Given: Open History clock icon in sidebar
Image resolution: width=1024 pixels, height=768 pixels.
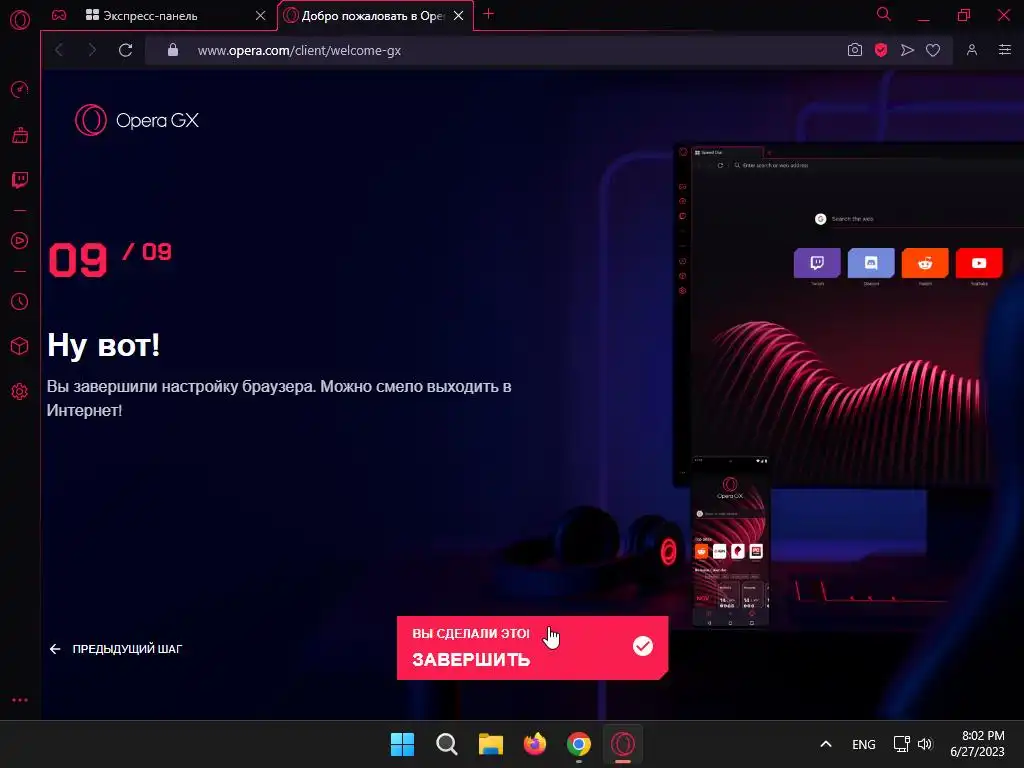Looking at the screenshot, I should point(20,301).
